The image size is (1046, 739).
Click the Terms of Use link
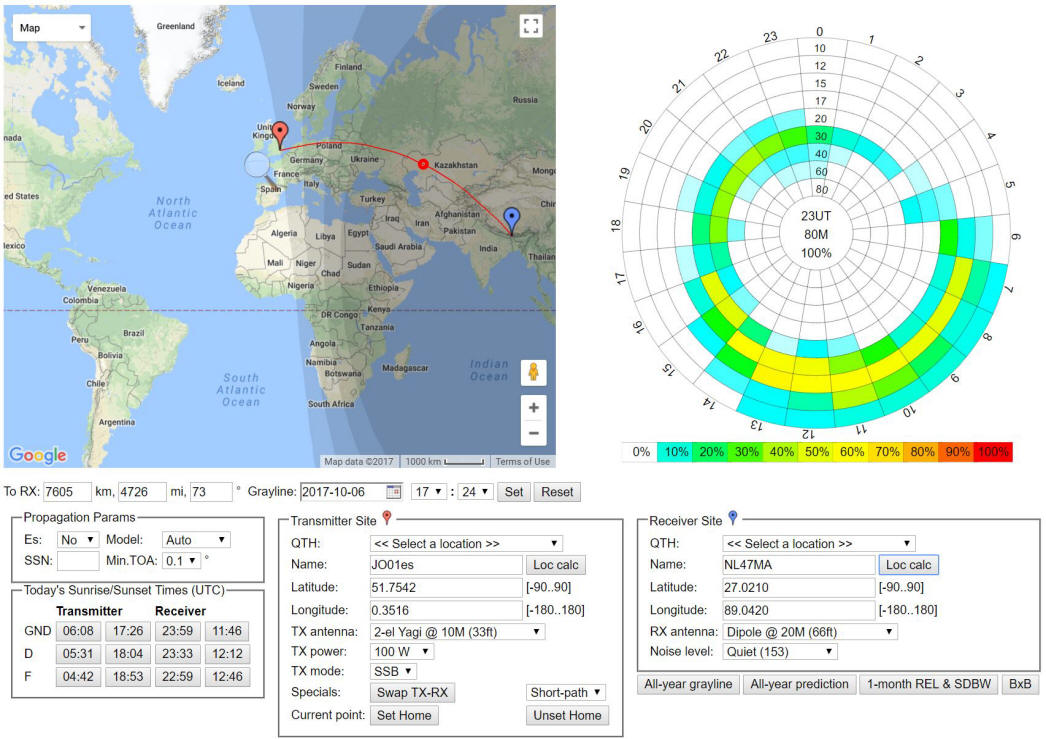coord(522,461)
